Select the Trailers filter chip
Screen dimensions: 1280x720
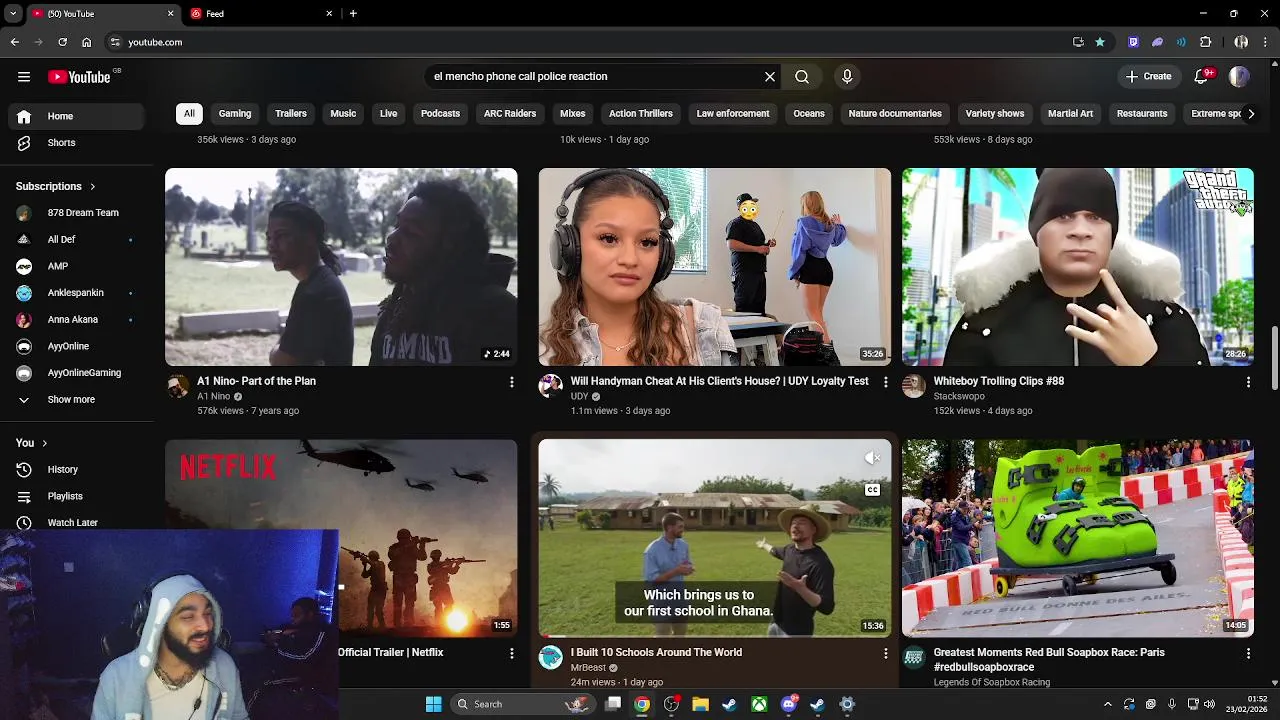point(291,113)
